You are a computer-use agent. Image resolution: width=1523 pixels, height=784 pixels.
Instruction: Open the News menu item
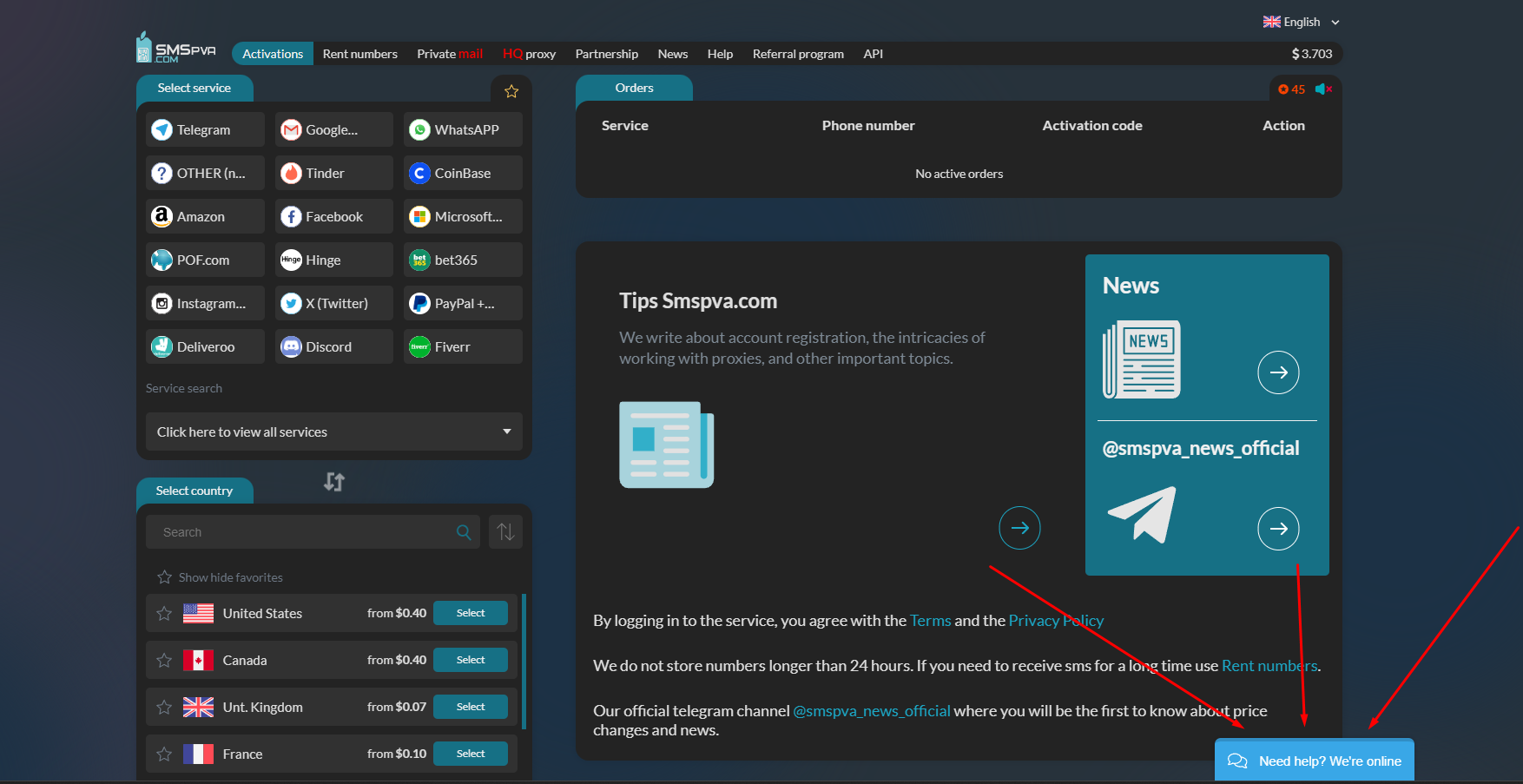[x=673, y=54]
